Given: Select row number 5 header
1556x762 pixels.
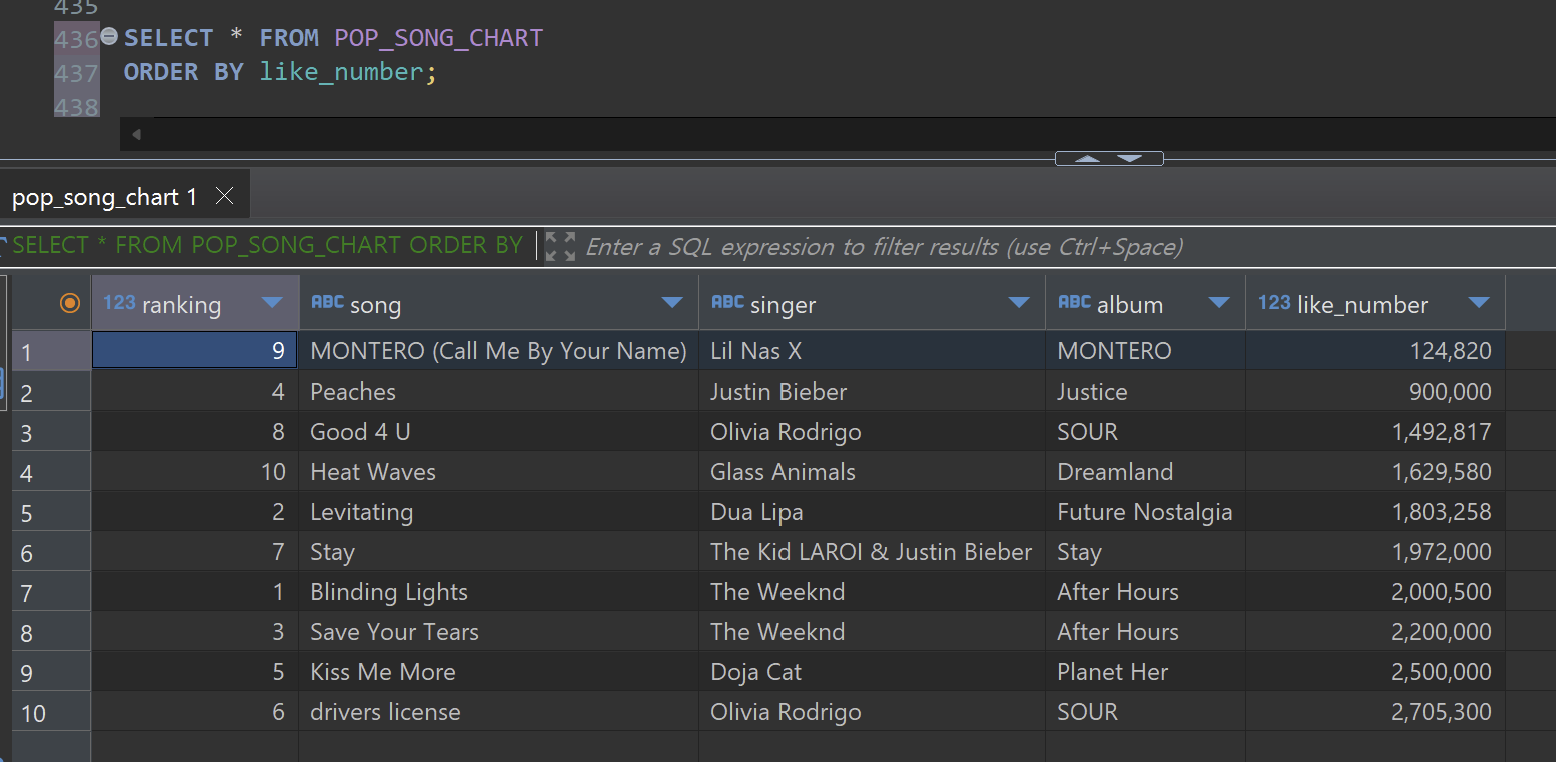Looking at the screenshot, I should click(x=51, y=512).
